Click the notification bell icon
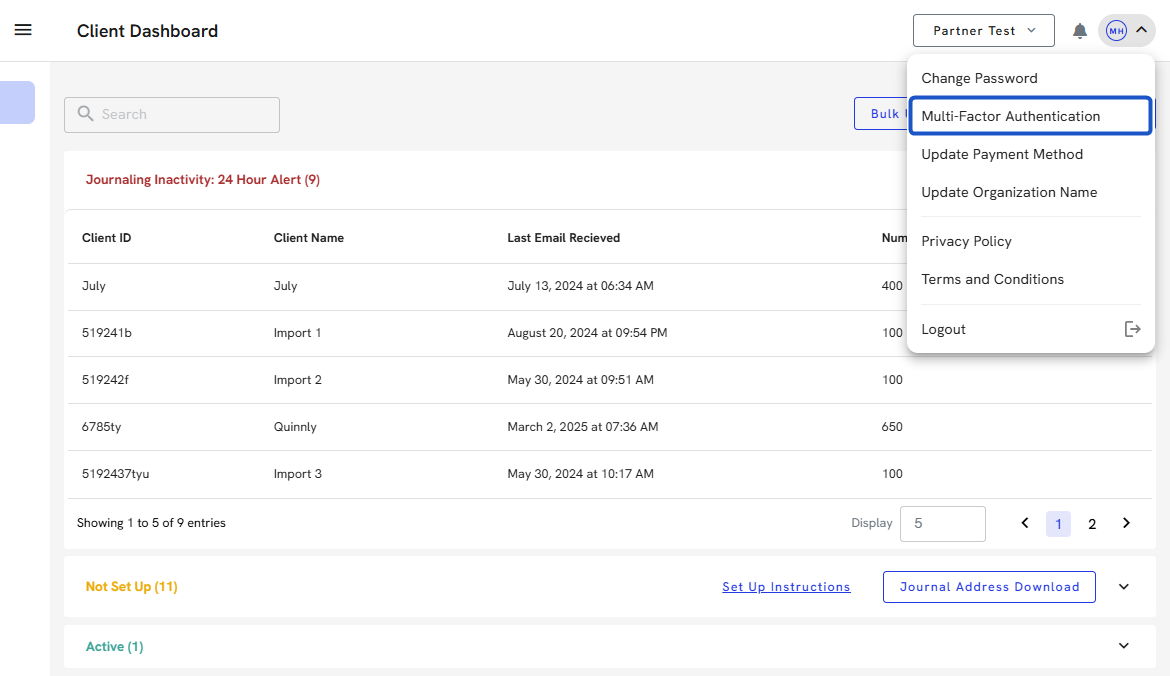 [x=1080, y=31]
